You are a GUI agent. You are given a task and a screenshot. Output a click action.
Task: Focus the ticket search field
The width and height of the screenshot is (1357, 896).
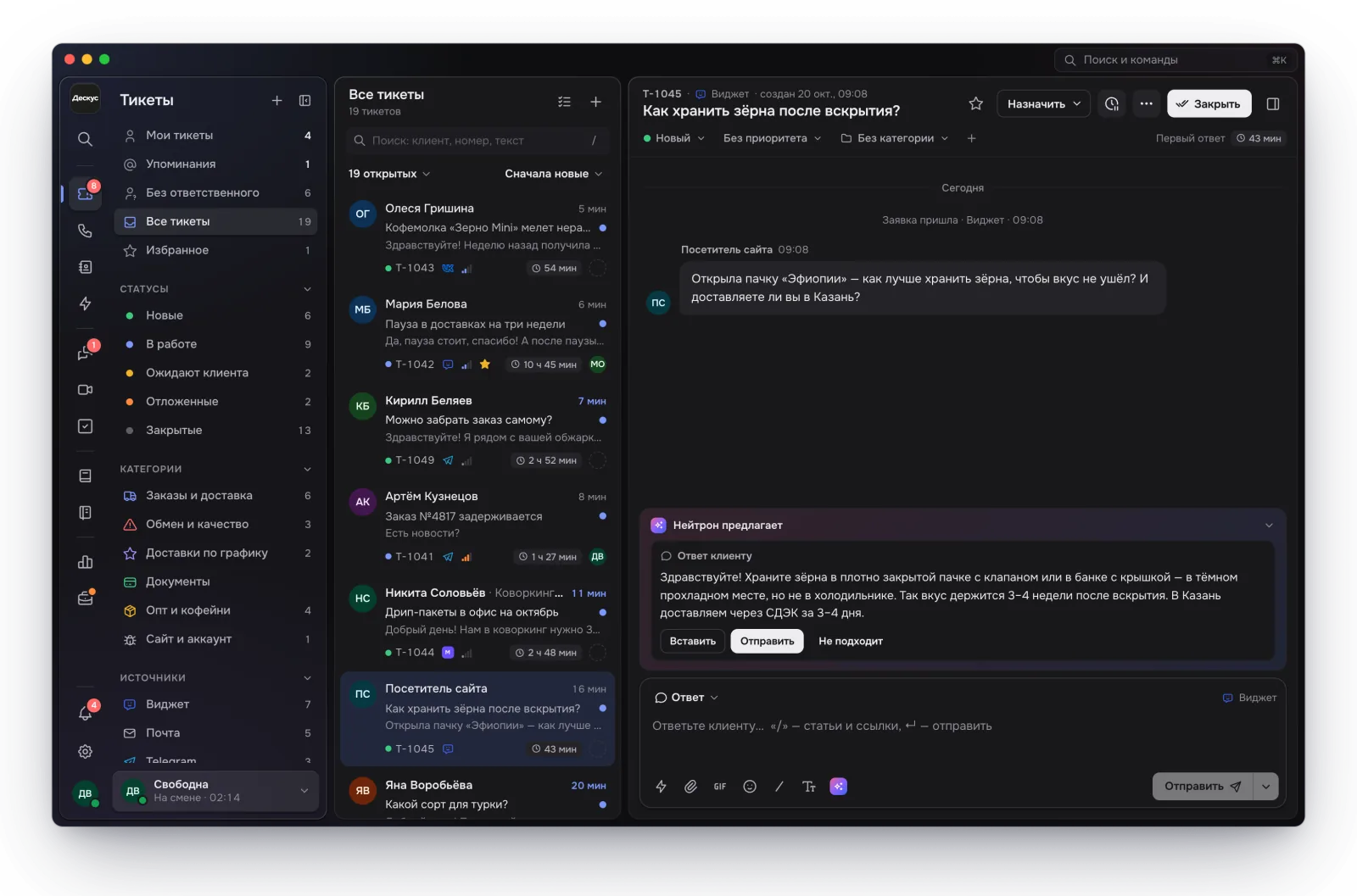pos(477,141)
